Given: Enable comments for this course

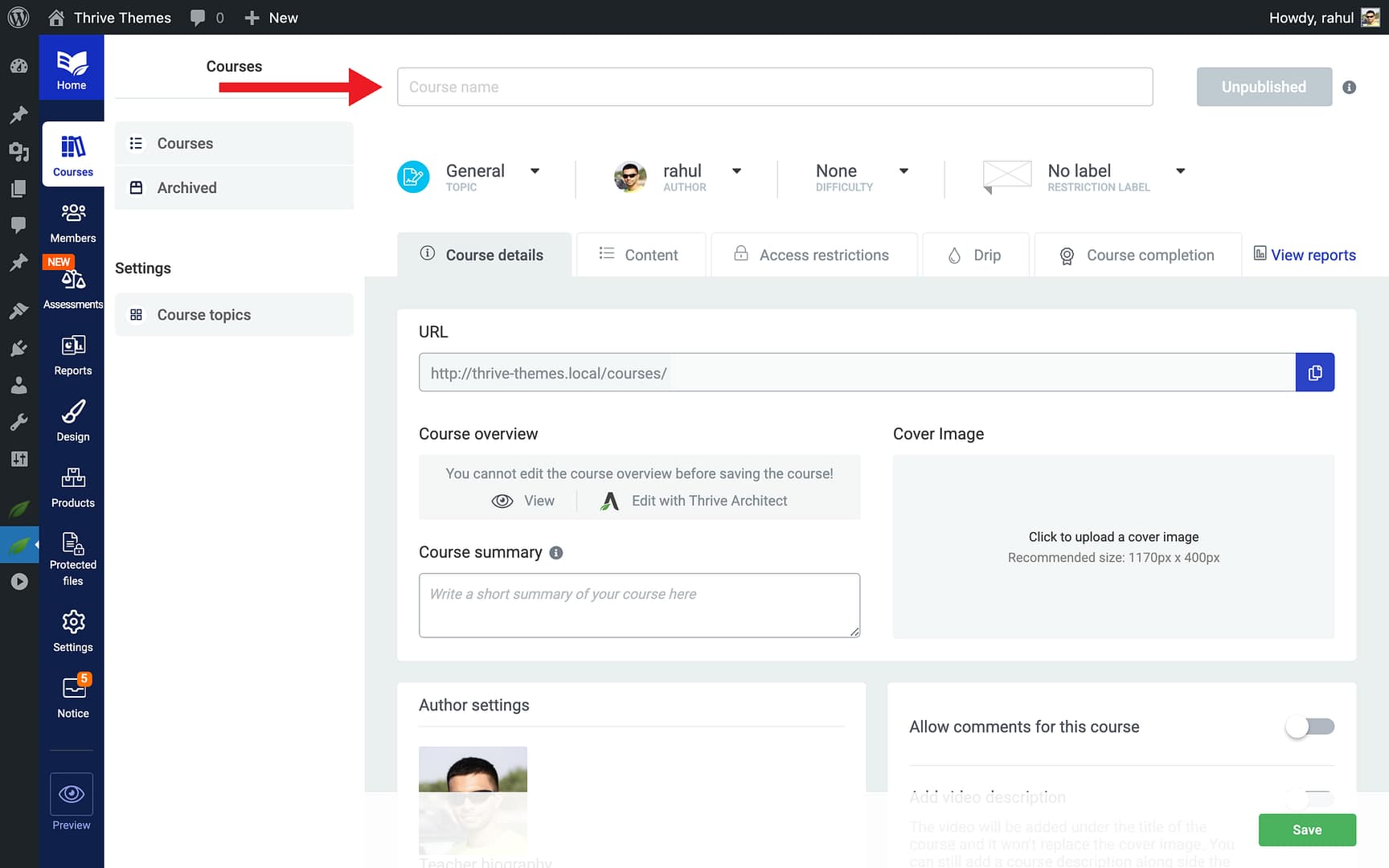Looking at the screenshot, I should click(1309, 727).
